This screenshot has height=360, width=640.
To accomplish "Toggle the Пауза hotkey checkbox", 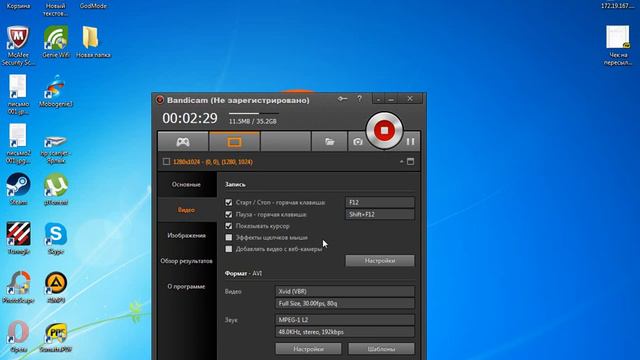I will click(x=229, y=214).
